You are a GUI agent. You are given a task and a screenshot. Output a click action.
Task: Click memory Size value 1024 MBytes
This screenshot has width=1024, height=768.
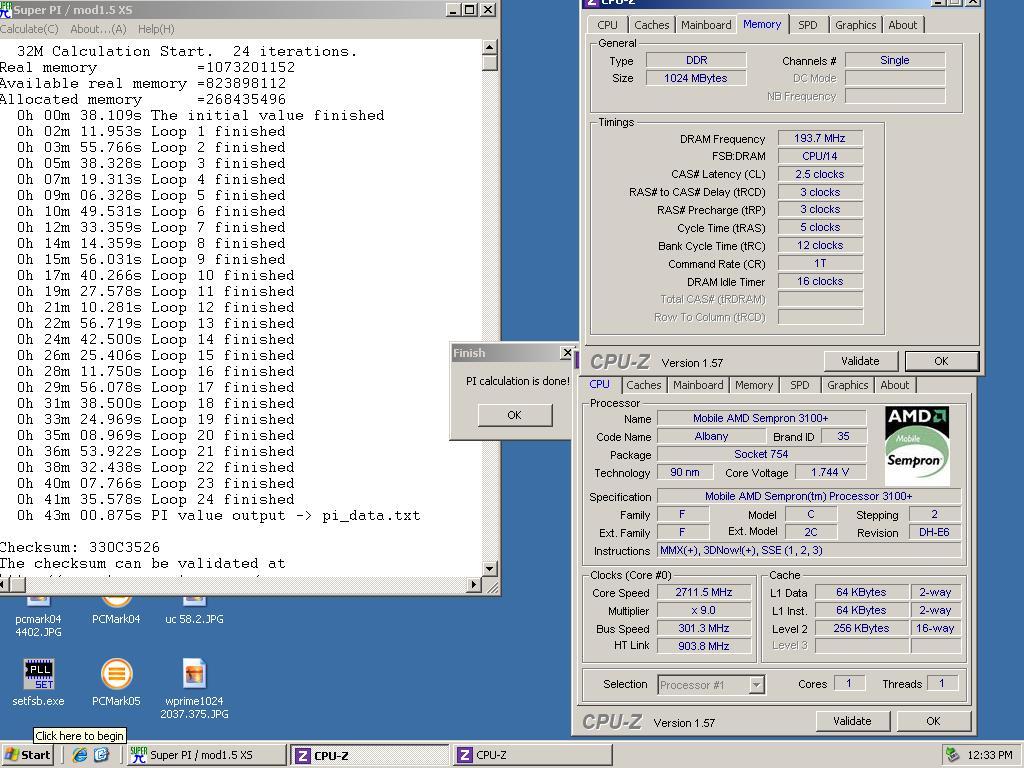(x=696, y=78)
